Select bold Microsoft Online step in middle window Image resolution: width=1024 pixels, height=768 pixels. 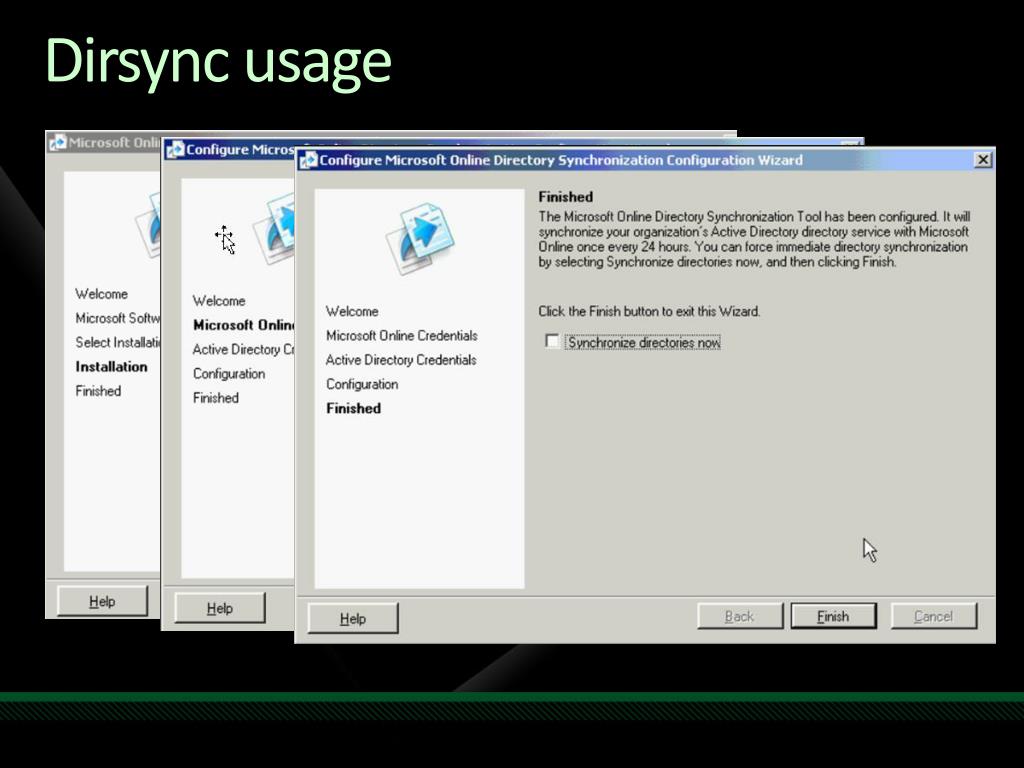coord(243,325)
